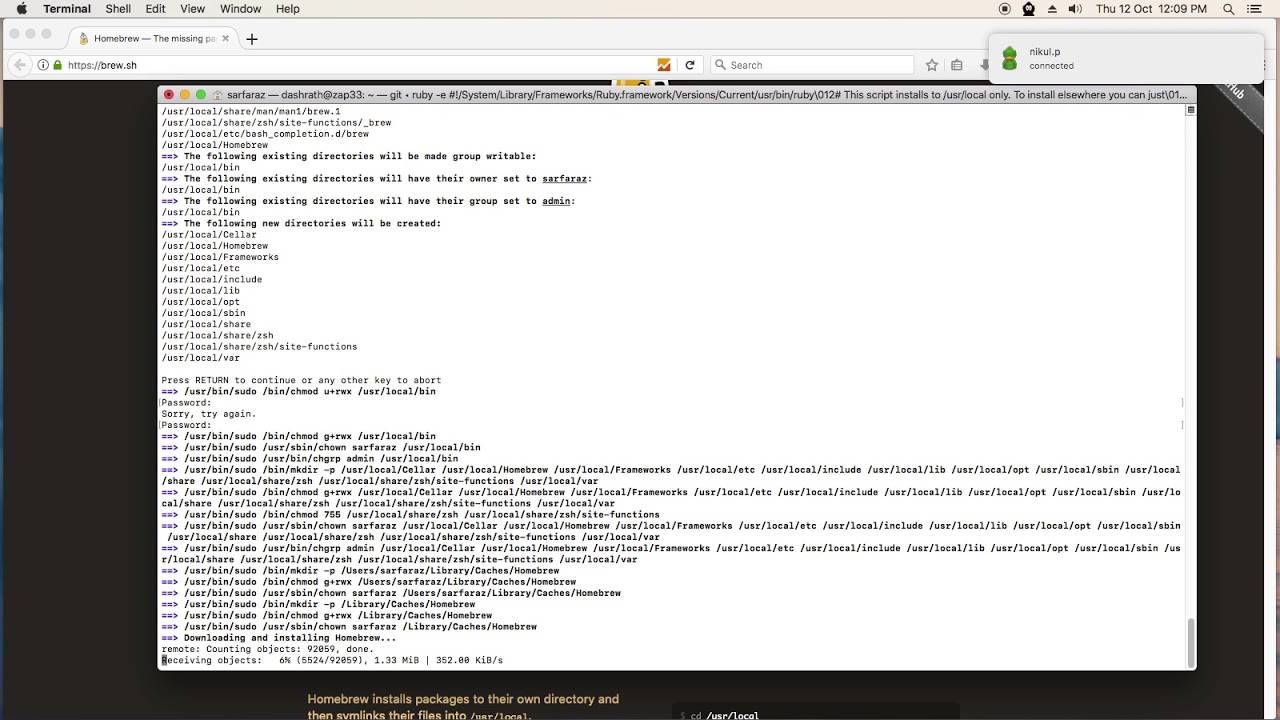The height and width of the screenshot is (720, 1280).
Task: Close the Homebrew browser tab
Action: (225, 38)
